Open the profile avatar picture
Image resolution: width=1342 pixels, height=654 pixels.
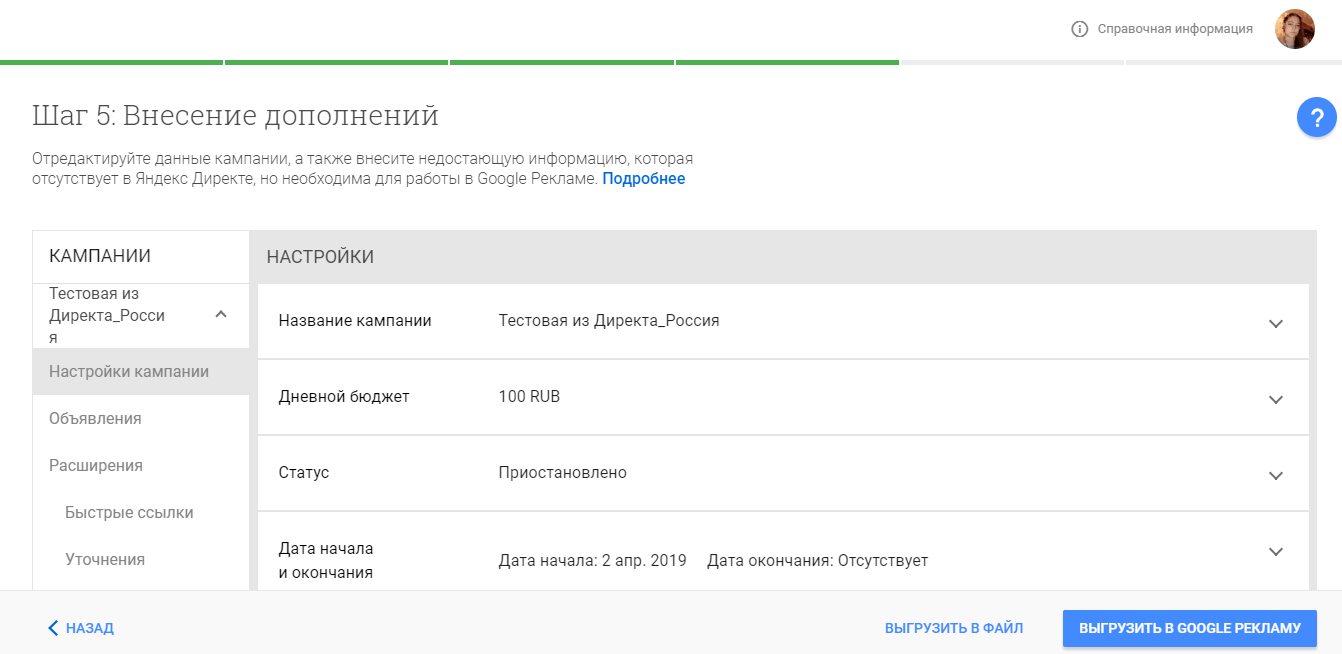tap(1295, 28)
